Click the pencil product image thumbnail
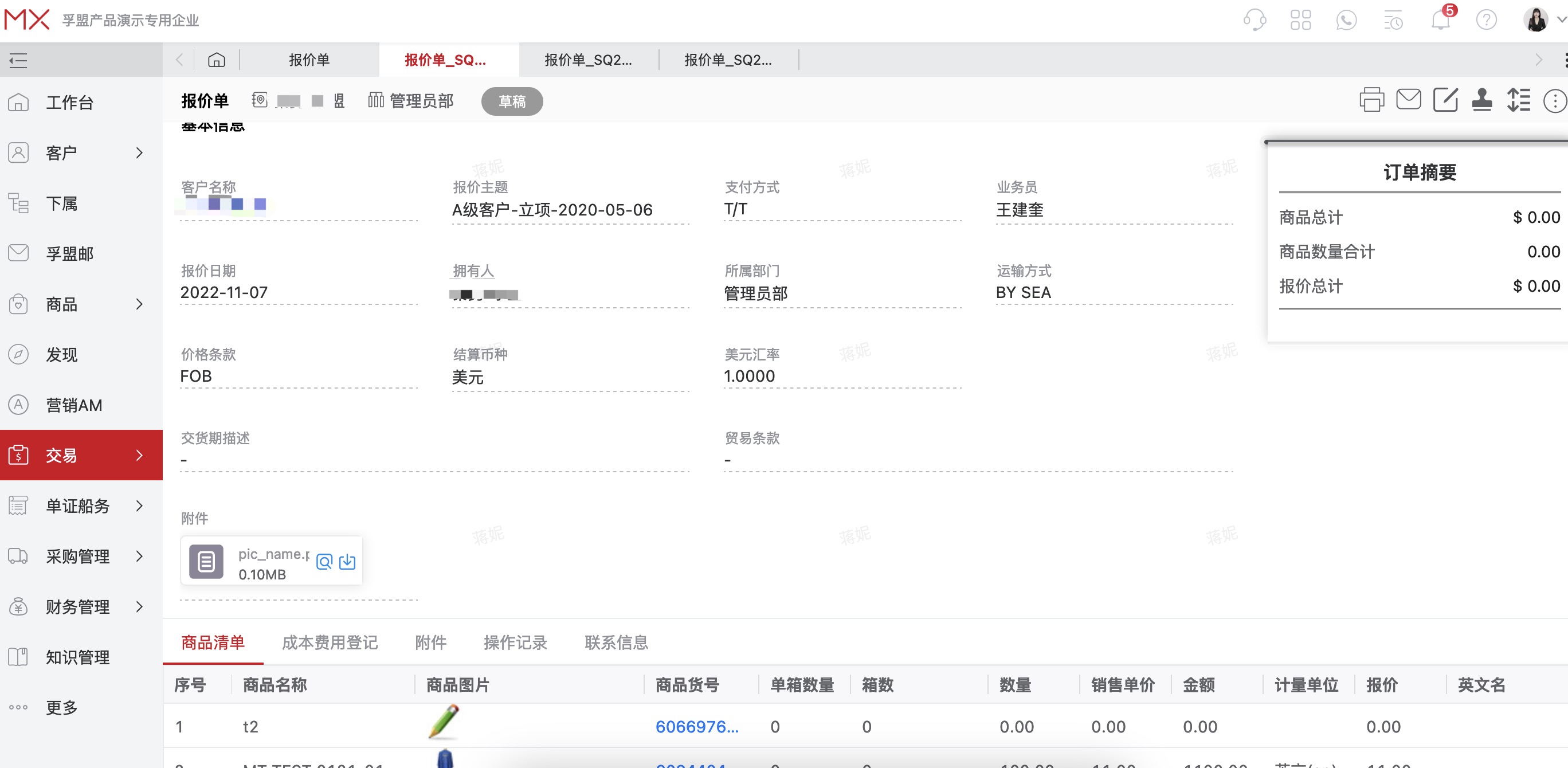The height and width of the screenshot is (768, 1568). 444,722
